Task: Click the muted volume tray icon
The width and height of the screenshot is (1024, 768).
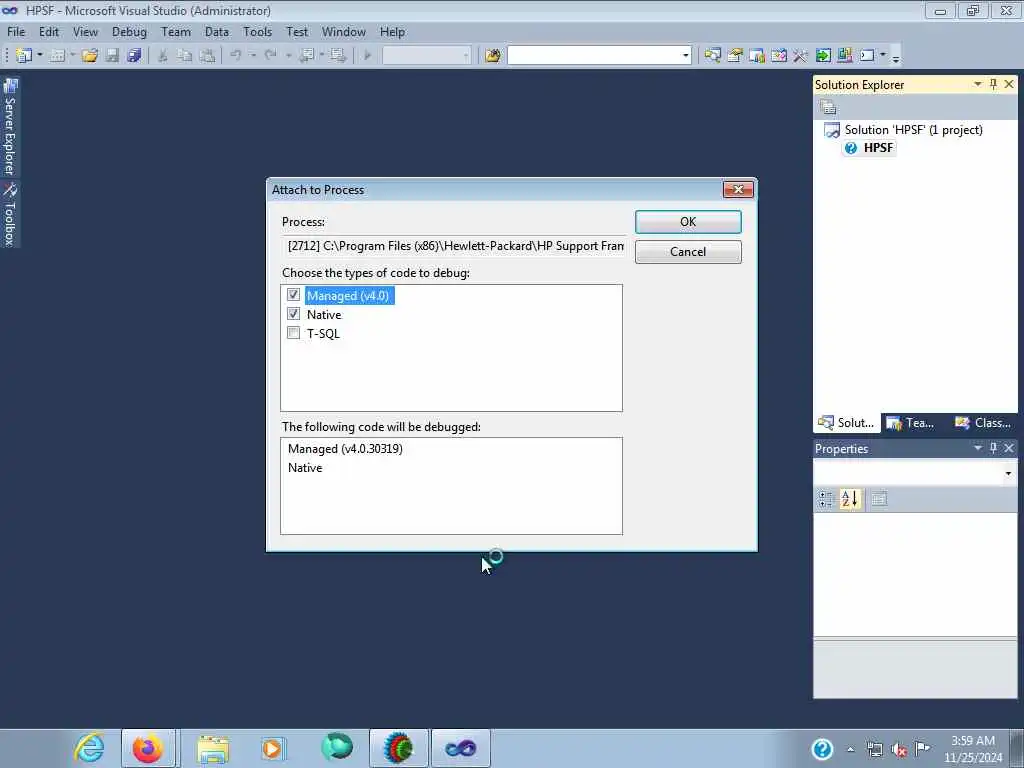Action: click(x=899, y=749)
